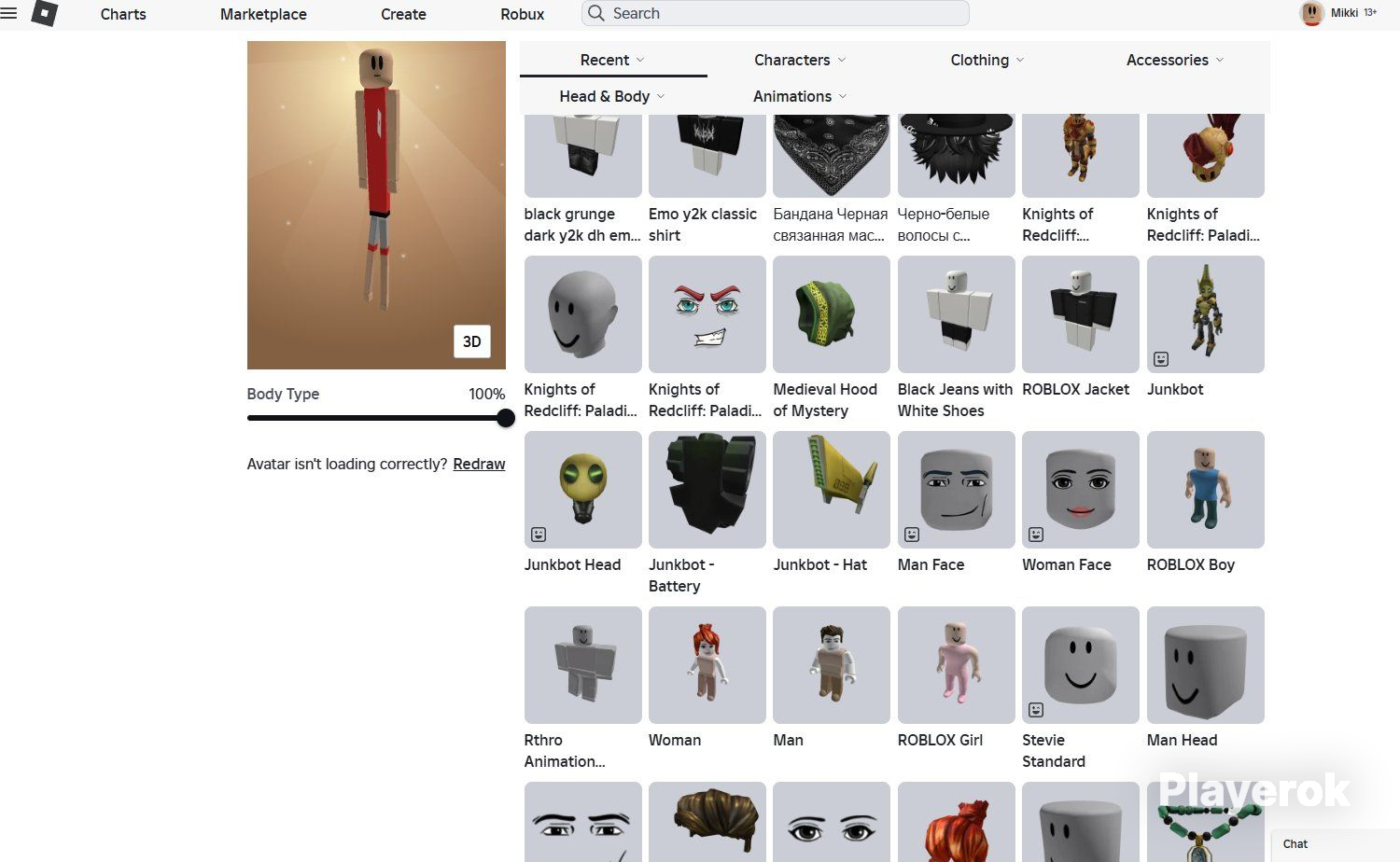Select the grey smiling Paladin head item
Screen dimensions: 1400x862
pos(583,314)
